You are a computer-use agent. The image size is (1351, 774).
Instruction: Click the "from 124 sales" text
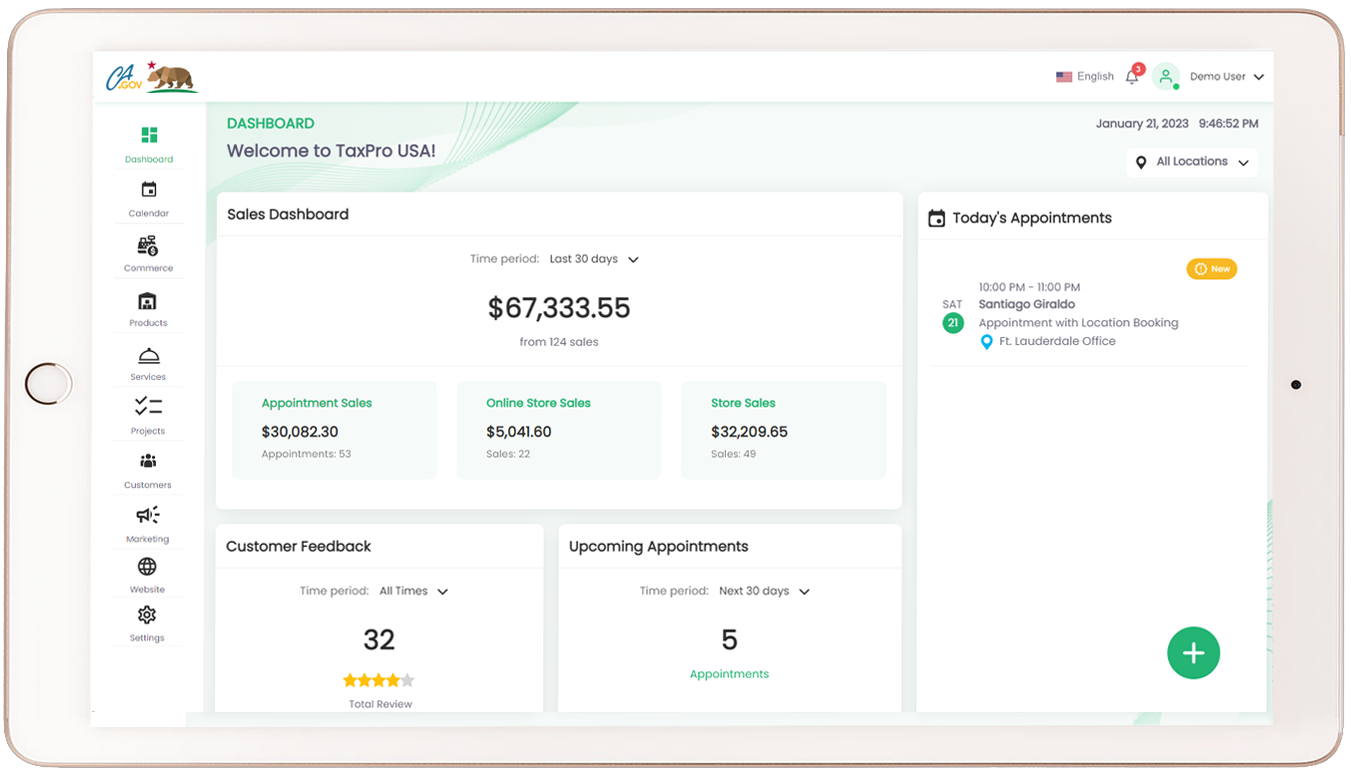point(559,342)
